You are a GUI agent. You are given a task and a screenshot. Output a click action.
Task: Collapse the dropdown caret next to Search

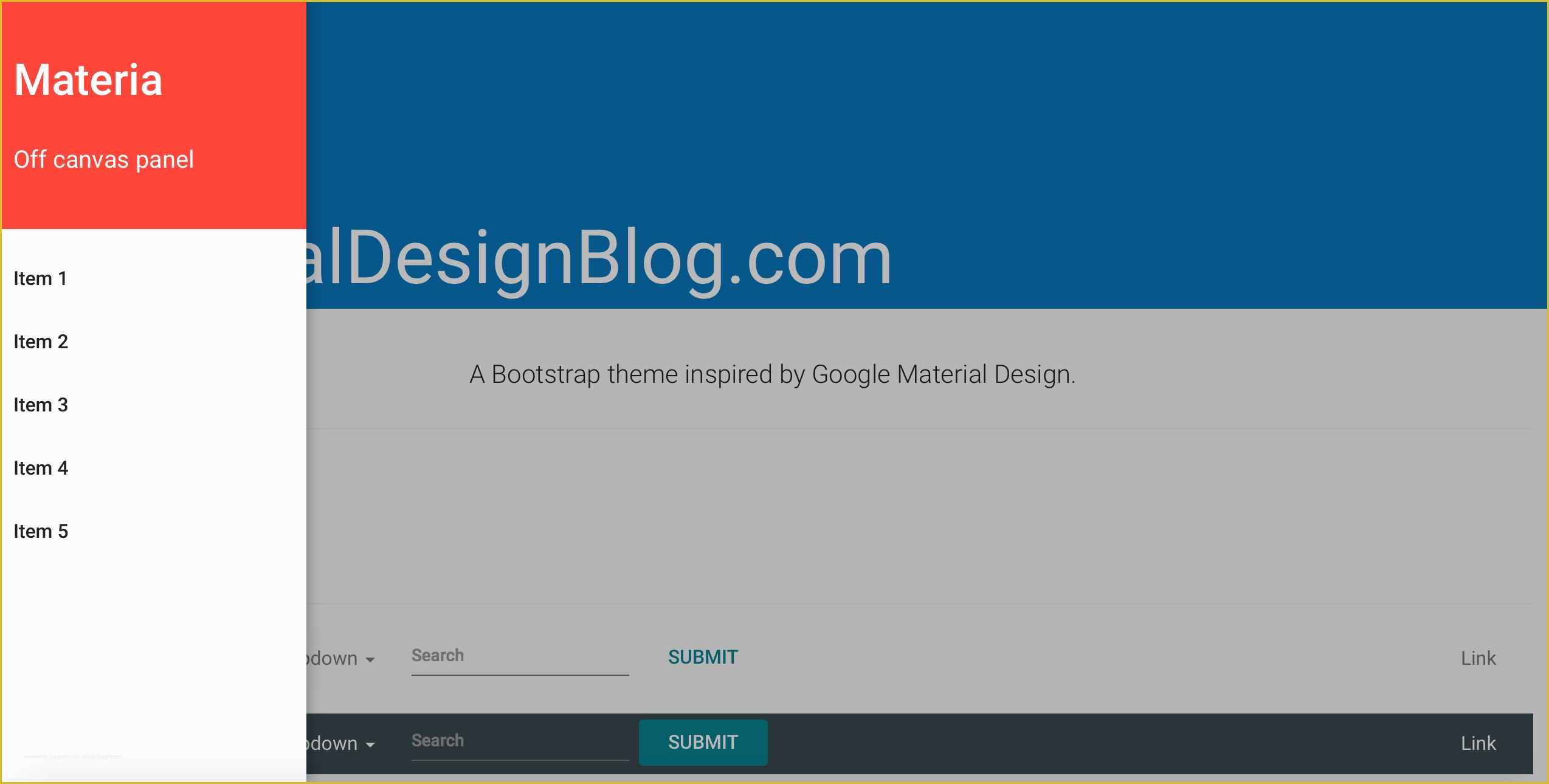370,659
